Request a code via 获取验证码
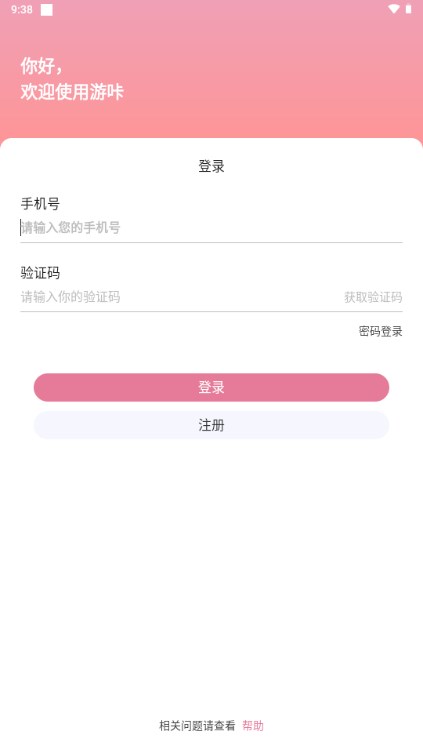Image resolution: width=423 pixels, height=753 pixels. (373, 297)
